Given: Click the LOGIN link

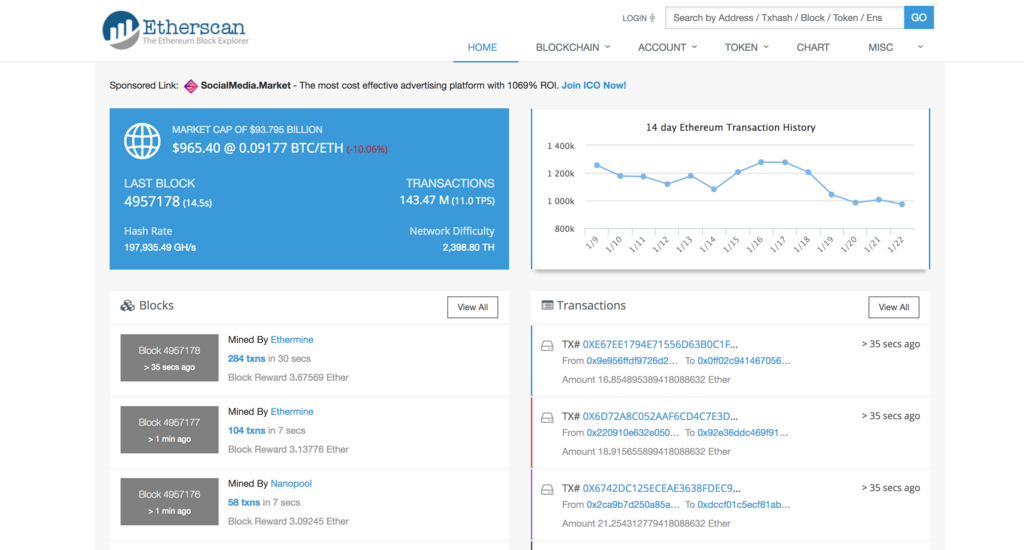Looking at the screenshot, I should coord(634,18).
